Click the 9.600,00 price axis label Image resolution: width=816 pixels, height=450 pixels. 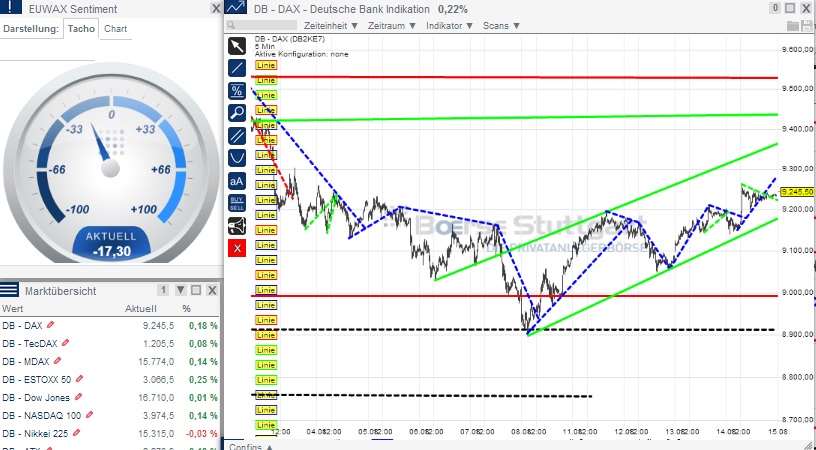pyautogui.click(x=798, y=49)
